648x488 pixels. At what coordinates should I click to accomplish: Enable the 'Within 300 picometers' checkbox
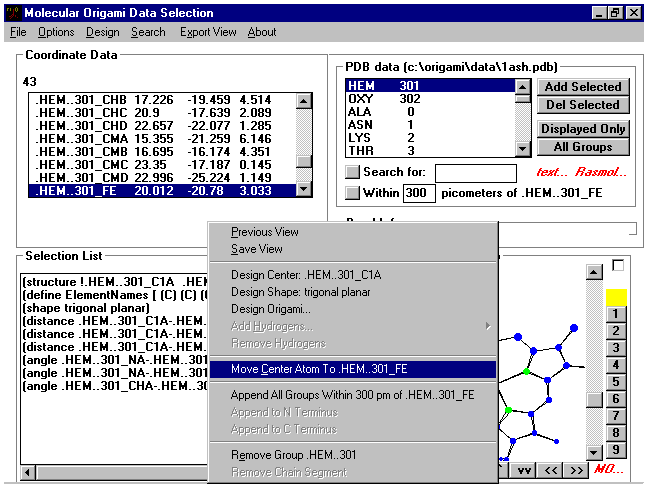[352, 192]
